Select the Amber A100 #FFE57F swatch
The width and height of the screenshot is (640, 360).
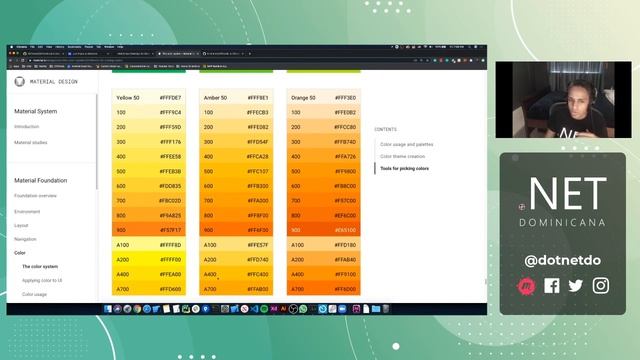pos(236,245)
